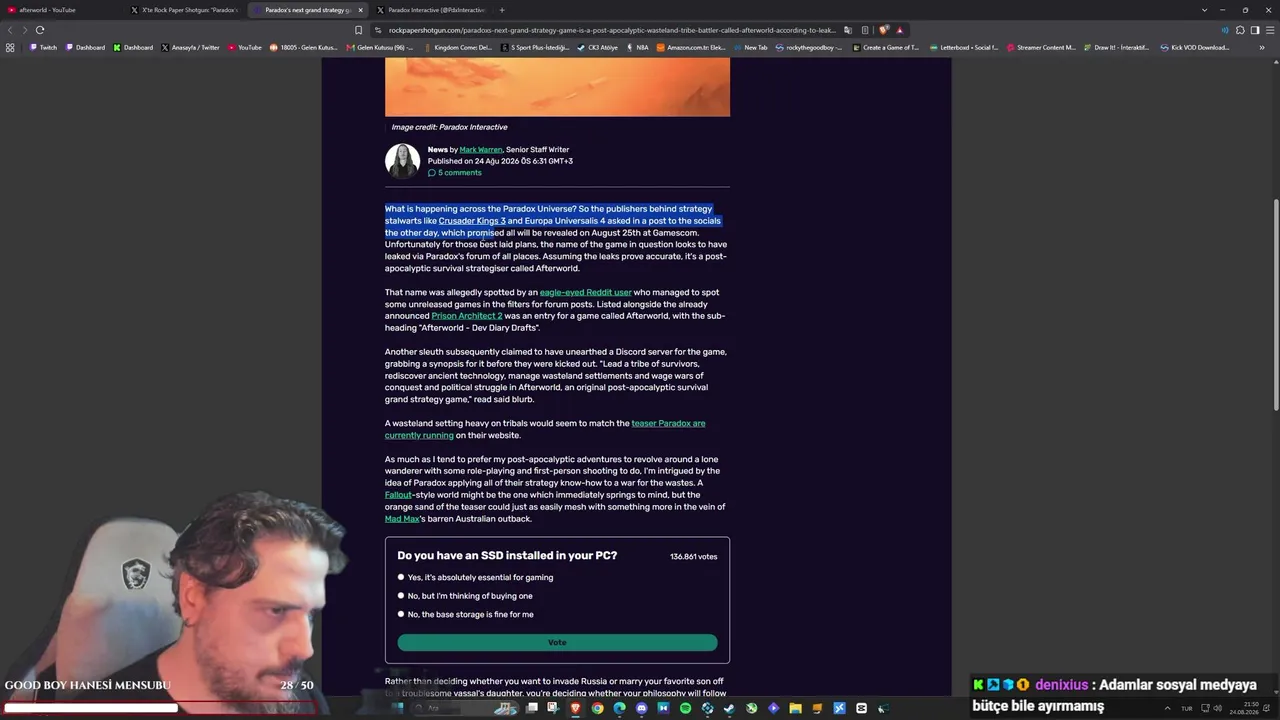Switch to the 'X'te Rock Paper Shotgun' tab
Image resolution: width=1280 pixels, height=720 pixels.
(185, 10)
